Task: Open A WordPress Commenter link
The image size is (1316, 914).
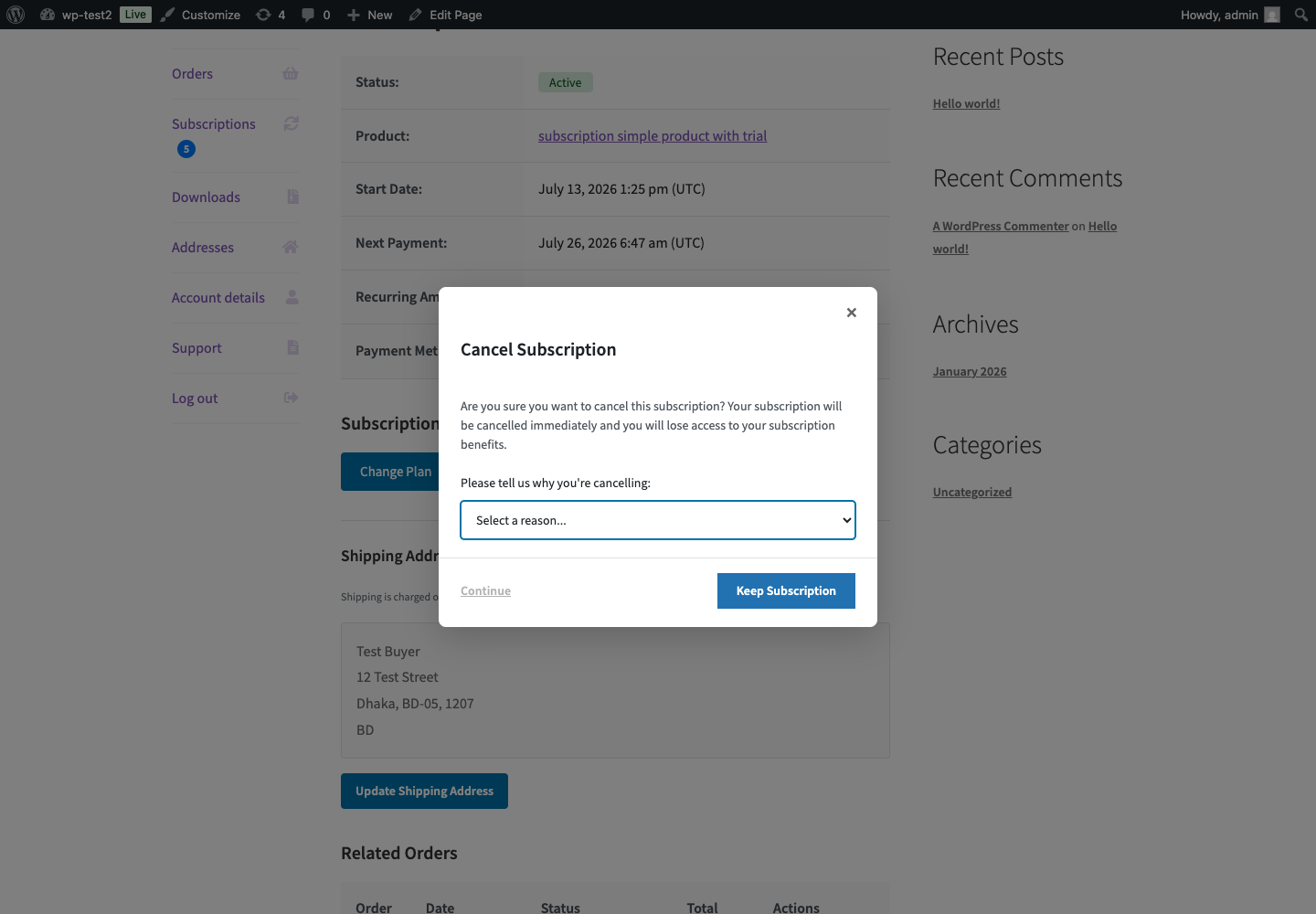Action: (1001, 226)
